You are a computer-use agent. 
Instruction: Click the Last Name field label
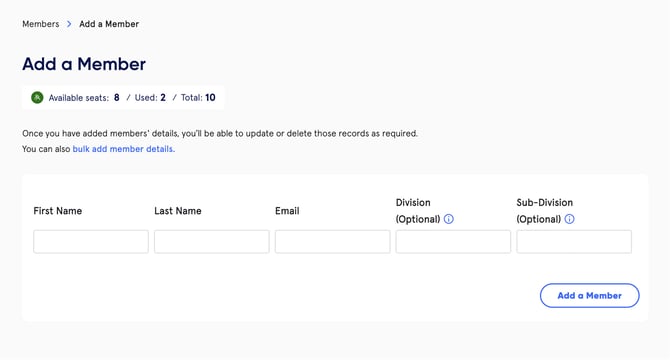point(178,211)
